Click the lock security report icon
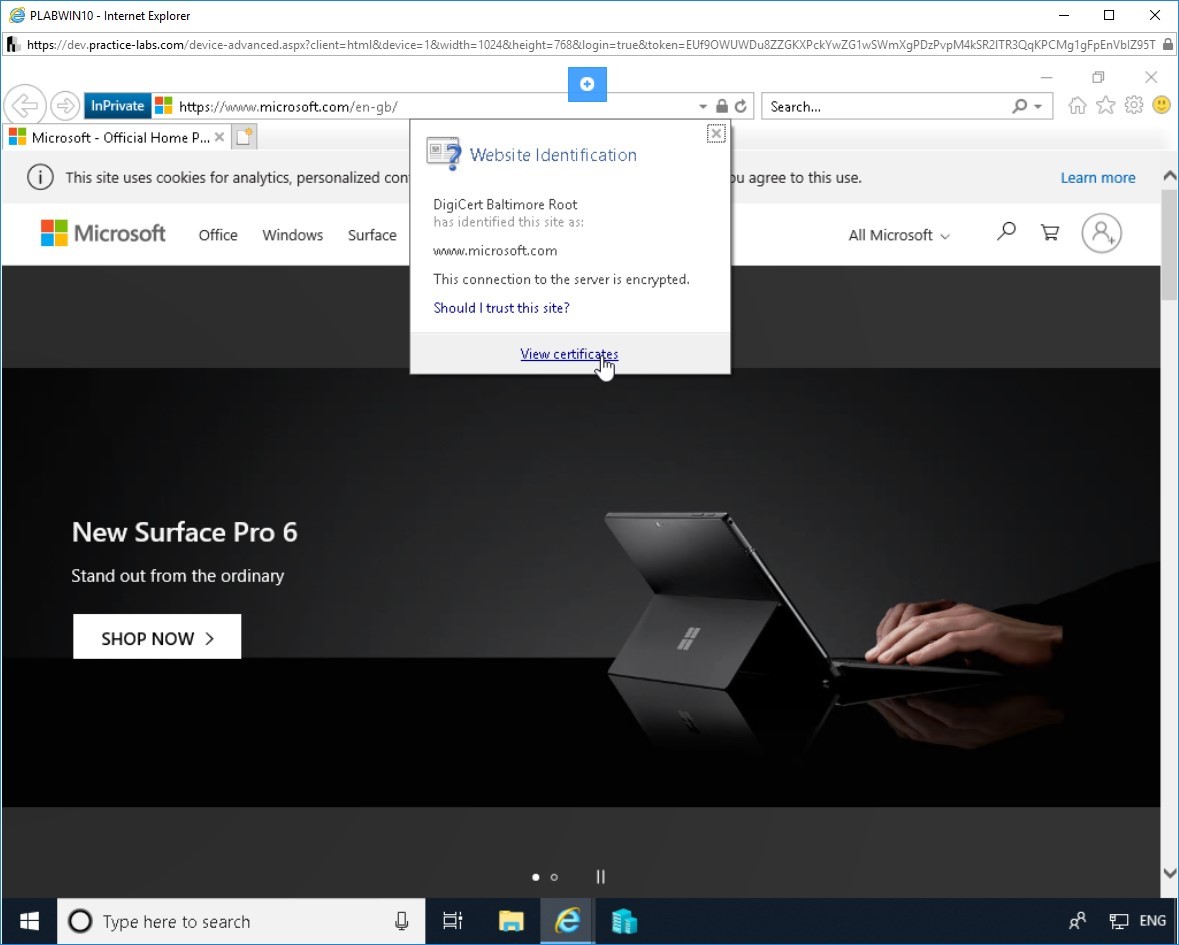 click(x=722, y=106)
